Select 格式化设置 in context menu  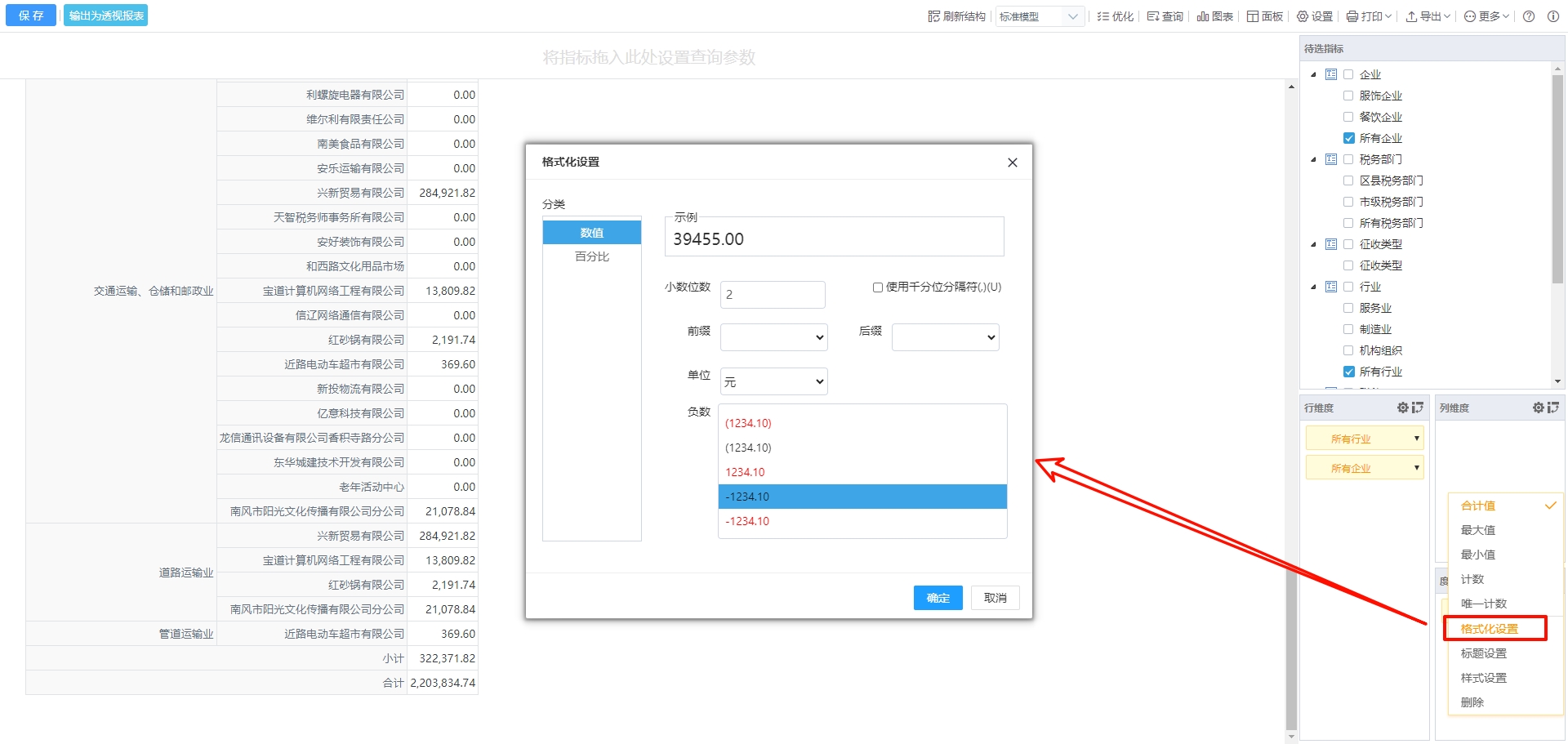[x=1489, y=629]
